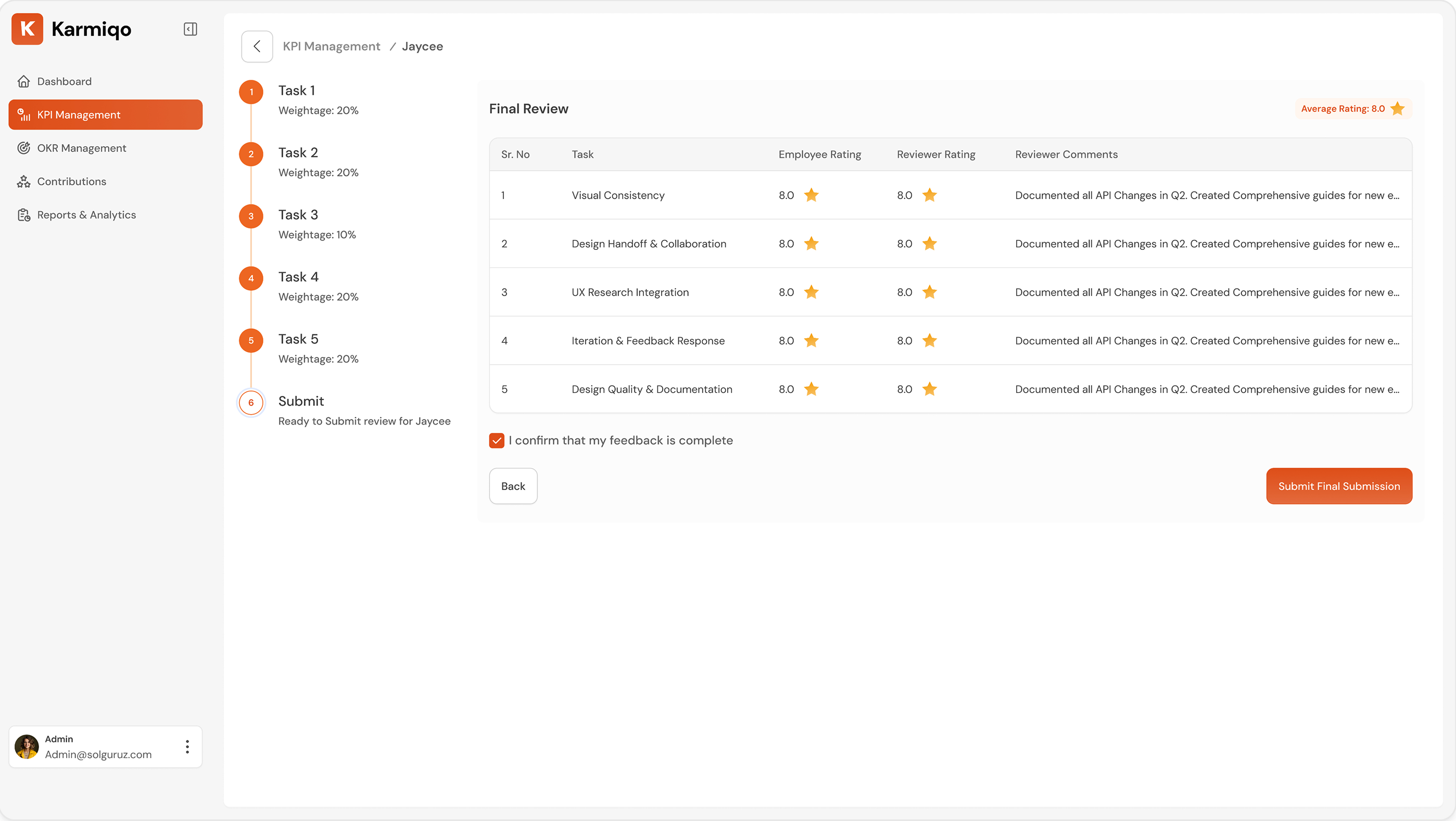Open KPI Management in the sidebar
Image resolution: width=1456 pixels, height=821 pixels.
point(105,114)
